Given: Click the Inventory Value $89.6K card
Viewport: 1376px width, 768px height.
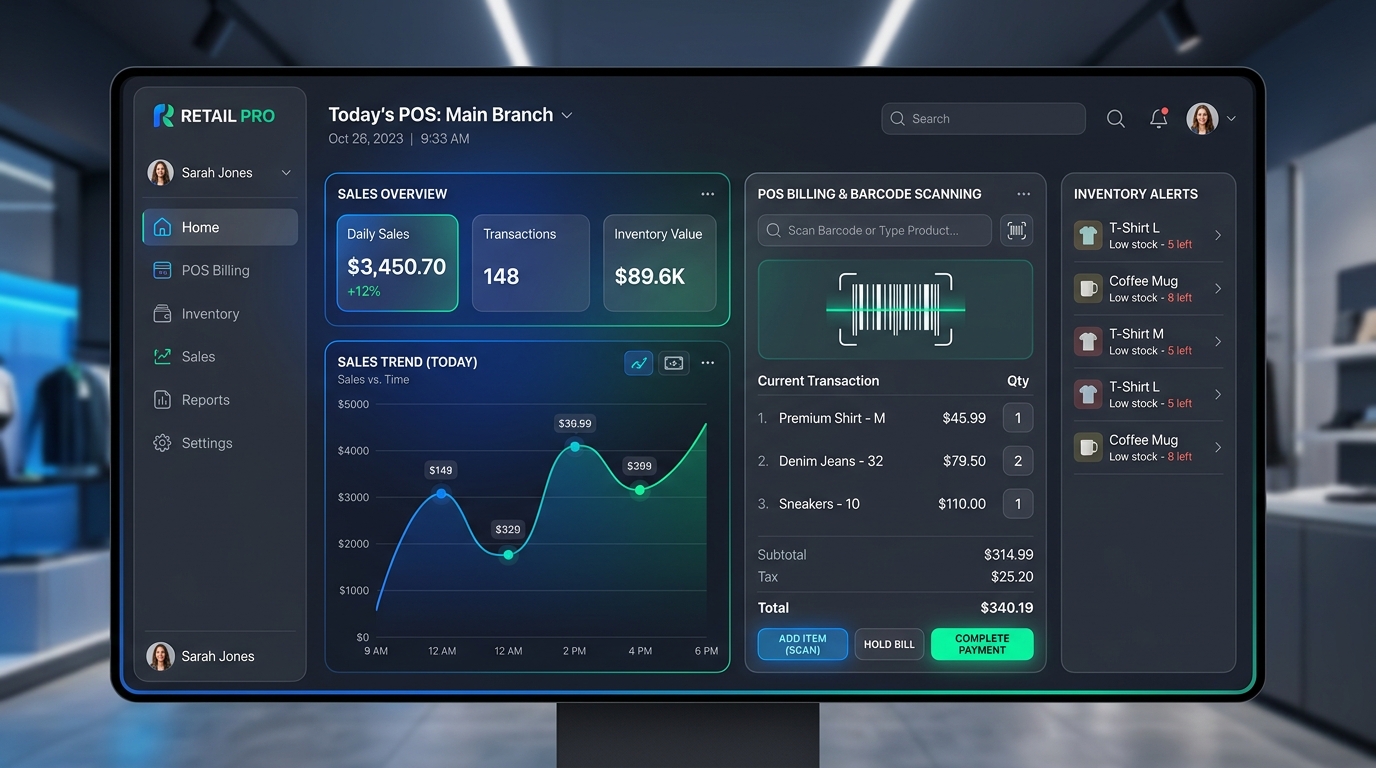Looking at the screenshot, I should point(660,263).
